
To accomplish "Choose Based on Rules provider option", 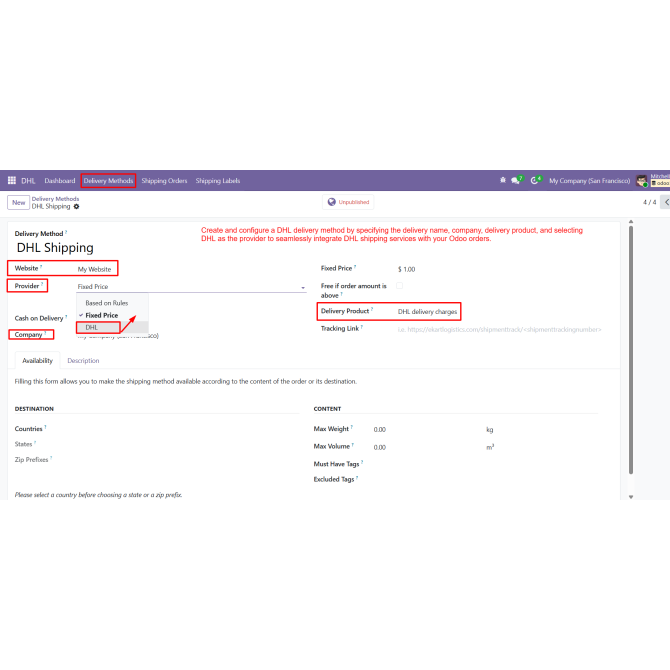I will (x=107, y=303).
